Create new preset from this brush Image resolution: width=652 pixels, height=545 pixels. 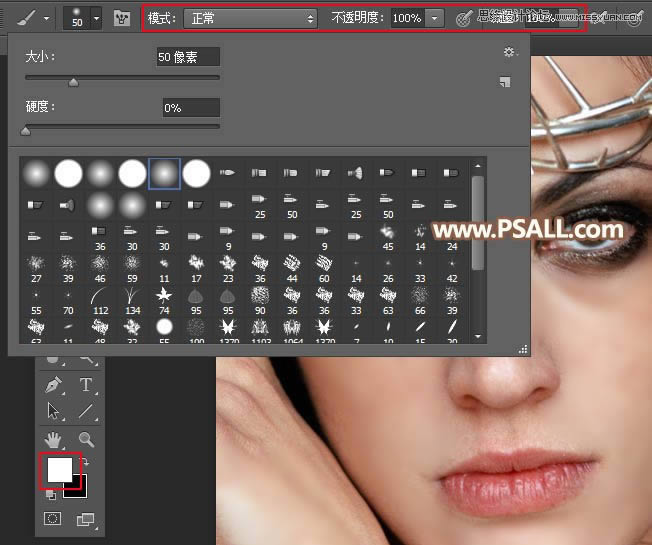click(505, 83)
